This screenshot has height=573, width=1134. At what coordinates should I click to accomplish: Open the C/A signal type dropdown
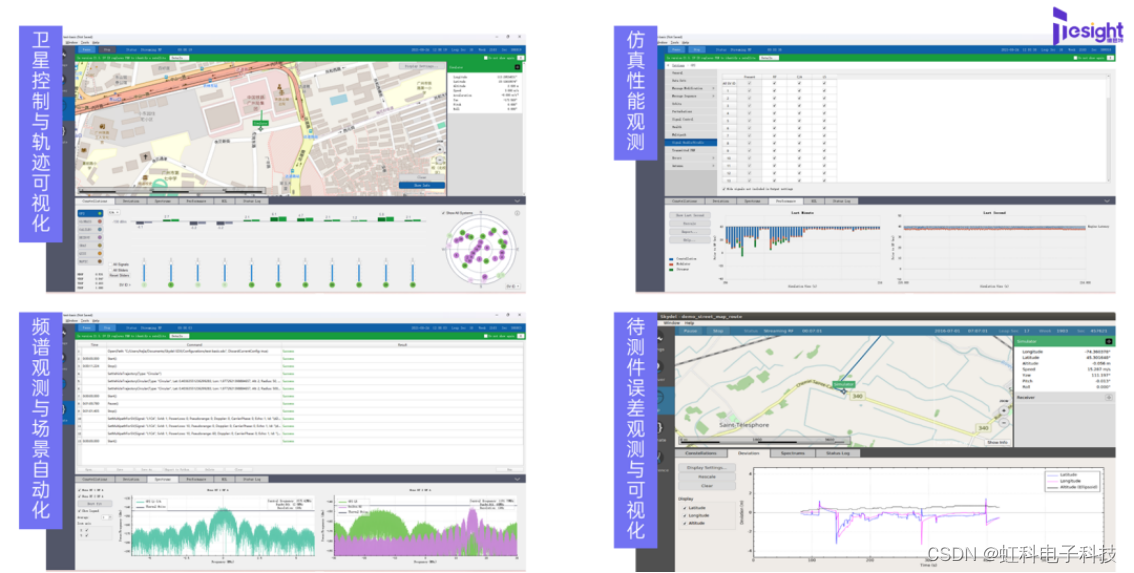pos(114,212)
